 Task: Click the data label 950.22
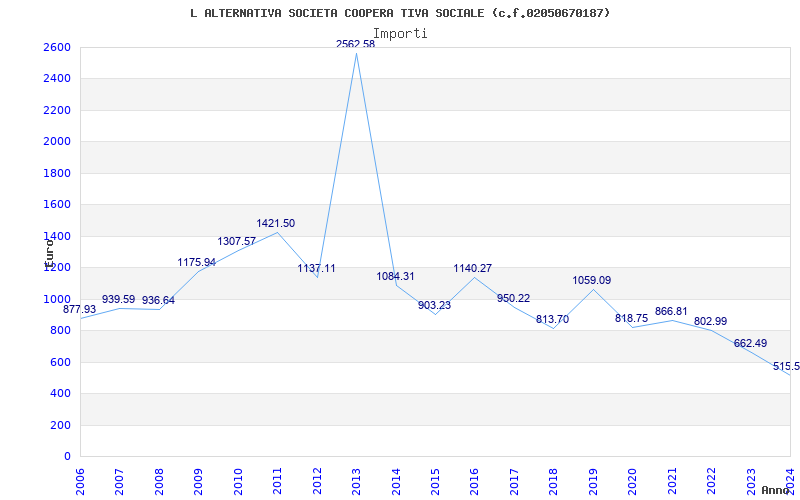point(514,298)
